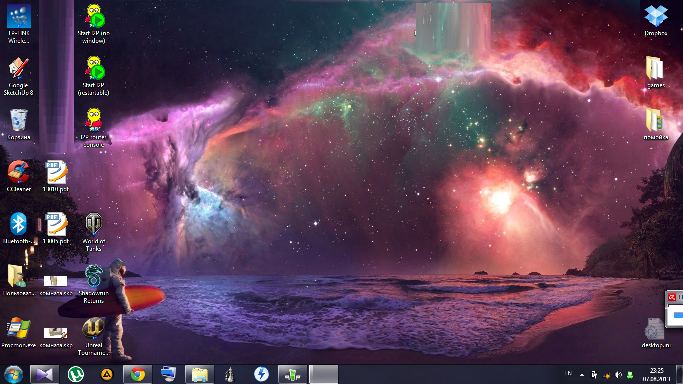Launch World of Tanks shortcut
The height and width of the screenshot is (384, 683).
93,232
